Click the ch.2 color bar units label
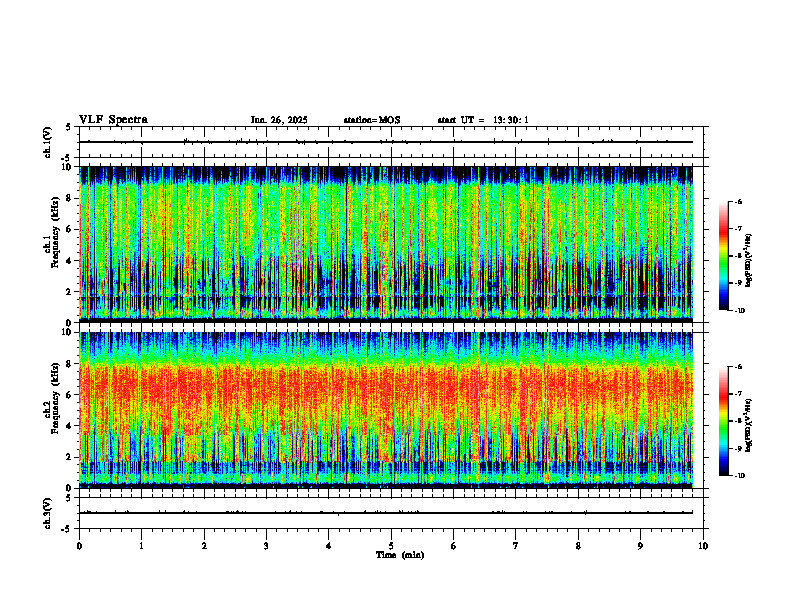The image size is (792, 612). click(749, 425)
